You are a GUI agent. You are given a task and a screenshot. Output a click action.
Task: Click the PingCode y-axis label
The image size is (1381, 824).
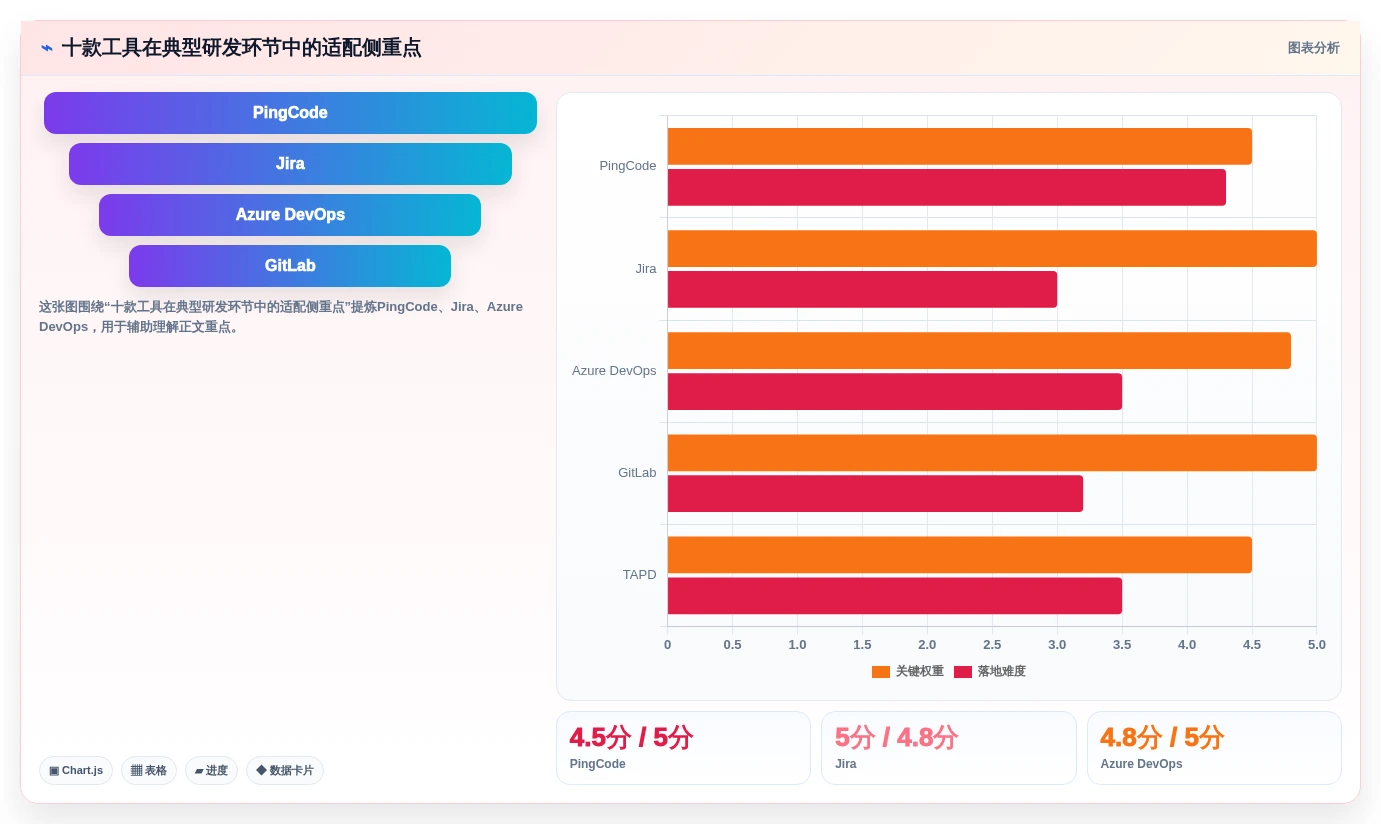(628, 166)
